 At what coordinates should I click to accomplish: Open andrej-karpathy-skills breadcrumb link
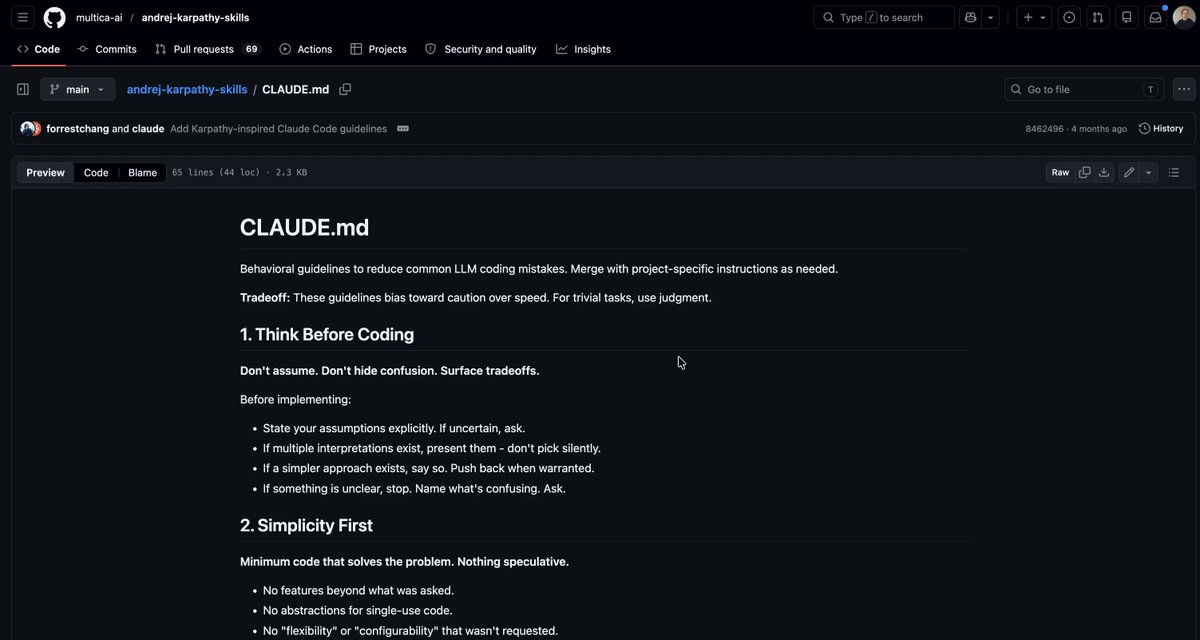pyautogui.click(x=187, y=89)
